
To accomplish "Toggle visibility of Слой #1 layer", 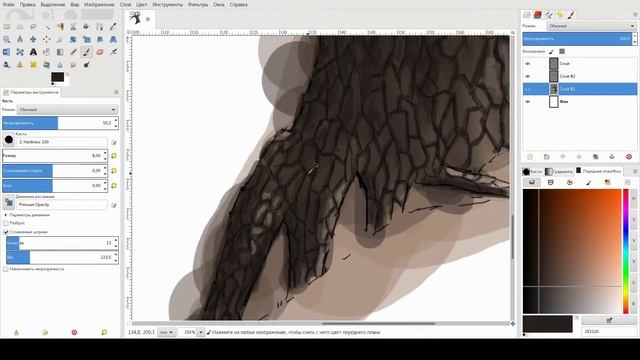I will click(x=527, y=89).
